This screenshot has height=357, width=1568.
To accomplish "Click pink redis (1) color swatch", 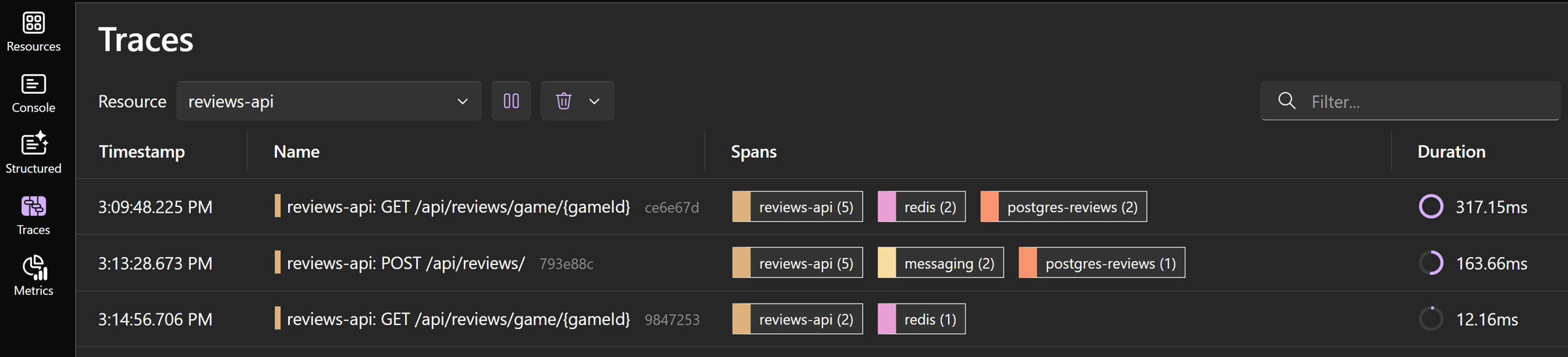I will [887, 319].
